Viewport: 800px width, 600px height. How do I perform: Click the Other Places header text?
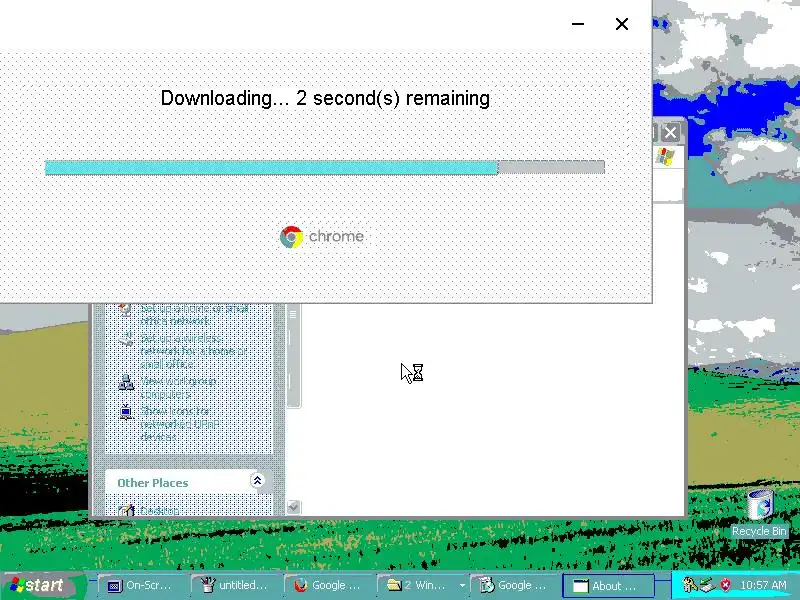(x=153, y=483)
